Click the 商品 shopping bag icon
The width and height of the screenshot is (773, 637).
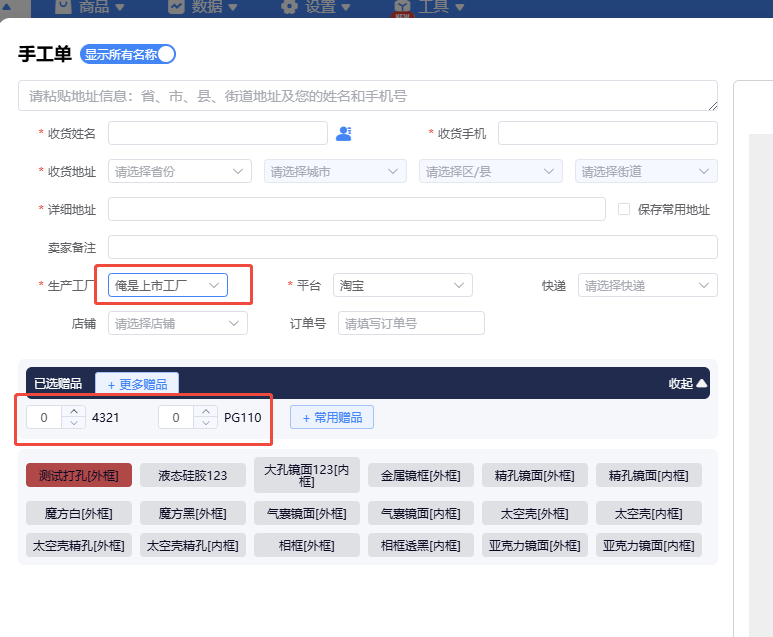(x=63, y=6)
